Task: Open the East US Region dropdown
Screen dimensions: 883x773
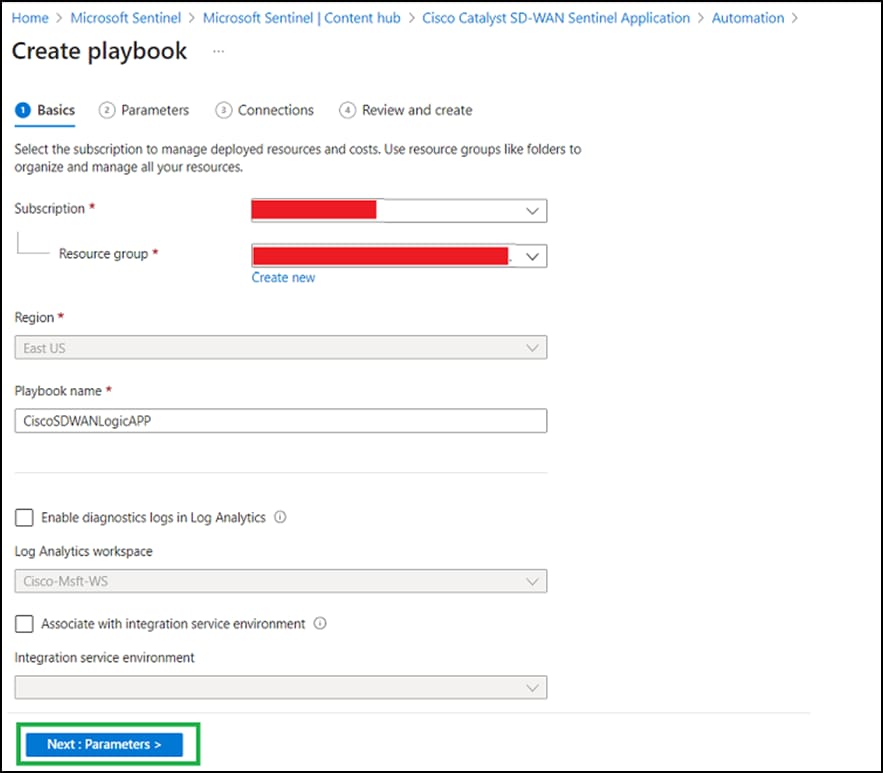Action: [x=280, y=347]
